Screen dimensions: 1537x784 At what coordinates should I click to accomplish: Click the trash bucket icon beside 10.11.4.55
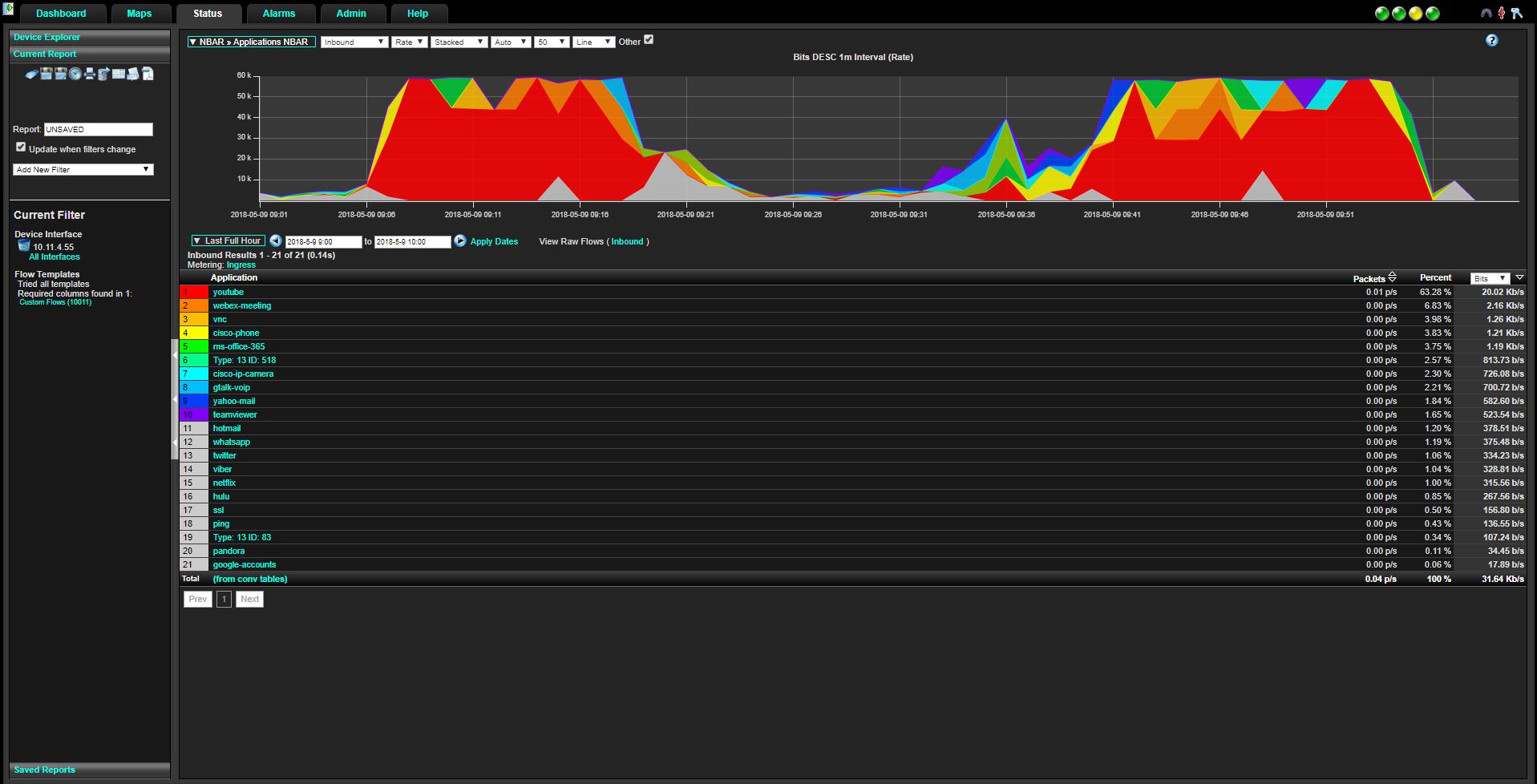pyautogui.click(x=24, y=246)
